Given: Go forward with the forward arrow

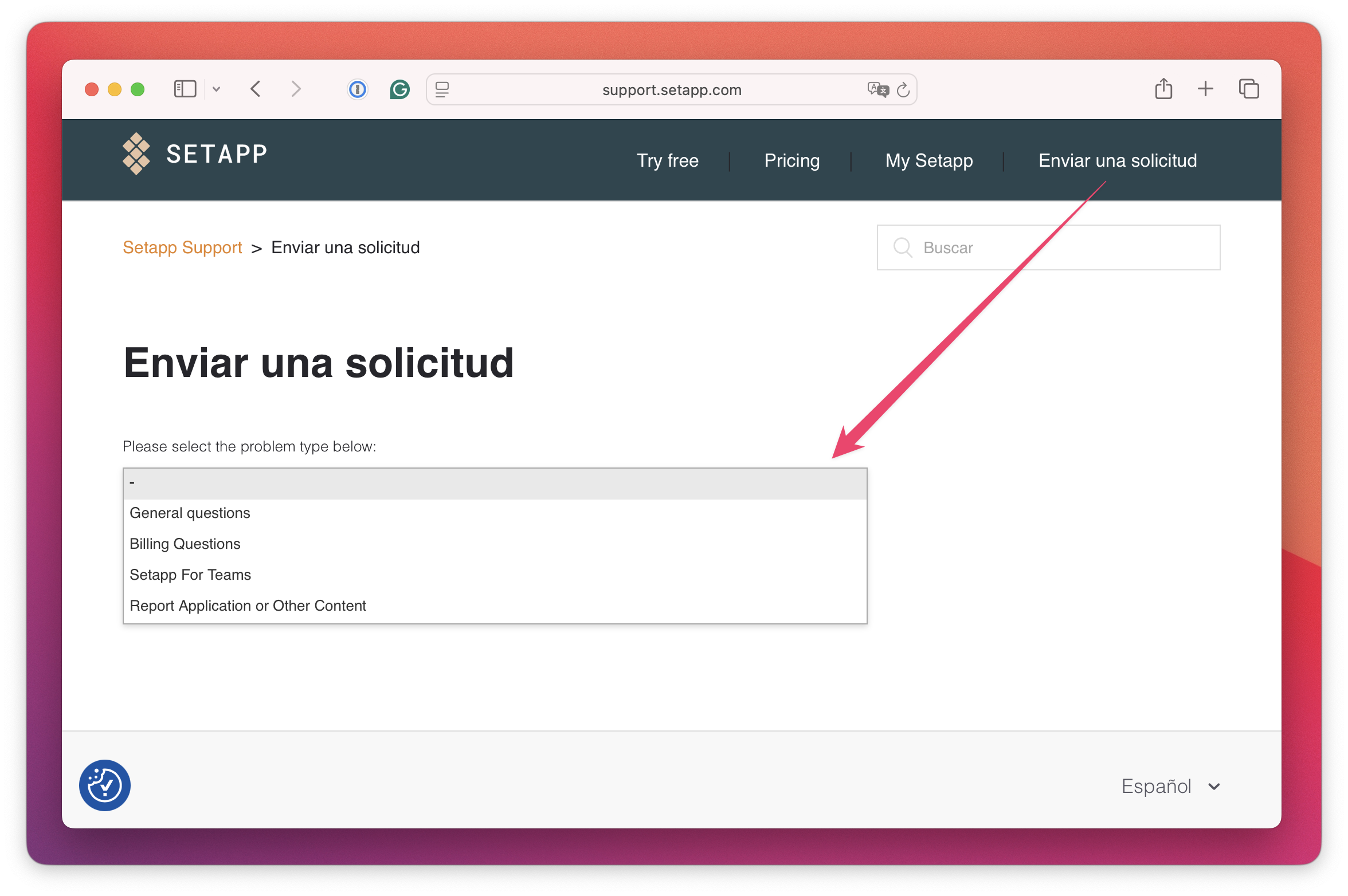Looking at the screenshot, I should pyautogui.click(x=296, y=89).
